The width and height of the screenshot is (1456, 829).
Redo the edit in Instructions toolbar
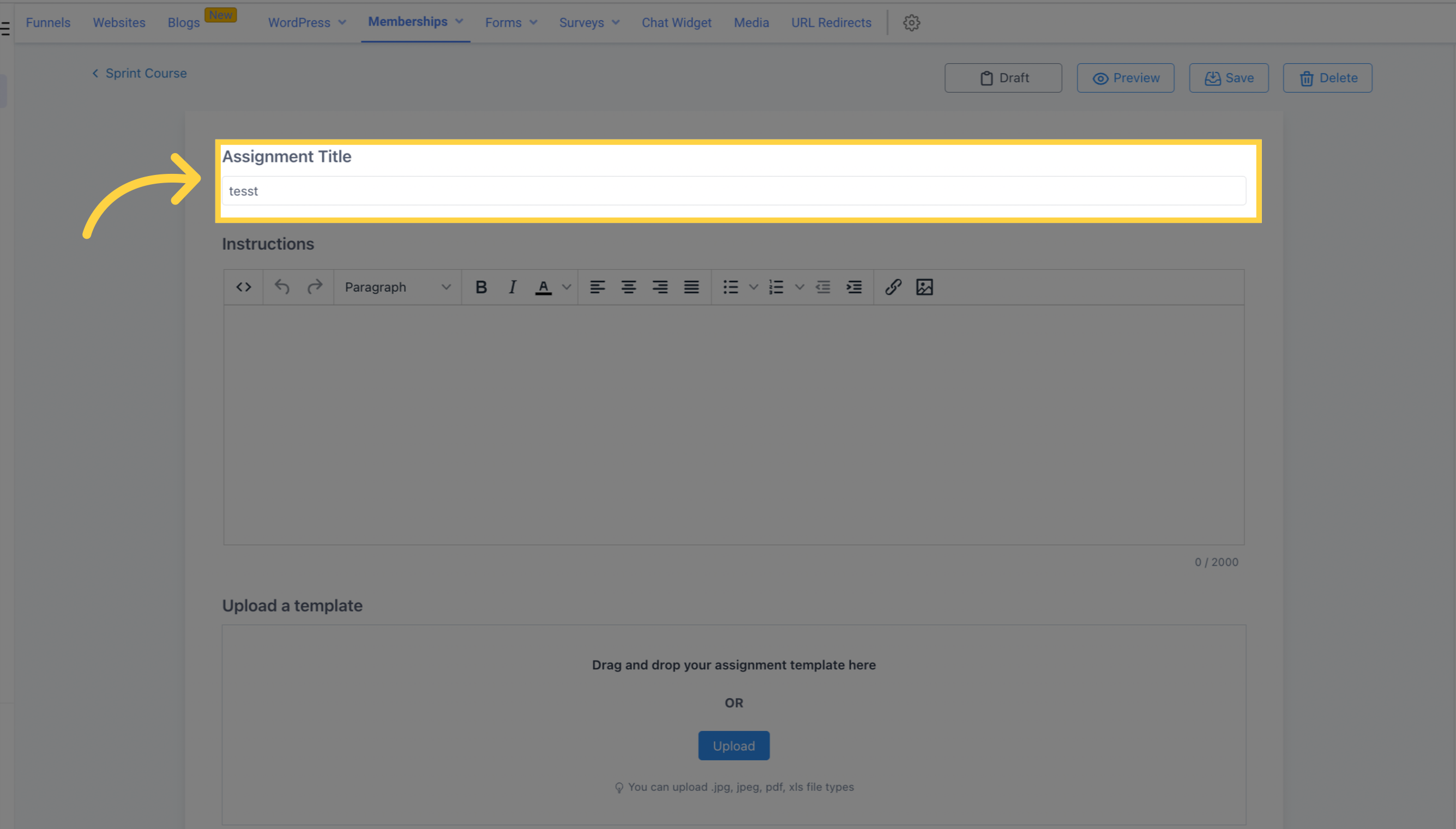[x=315, y=287]
